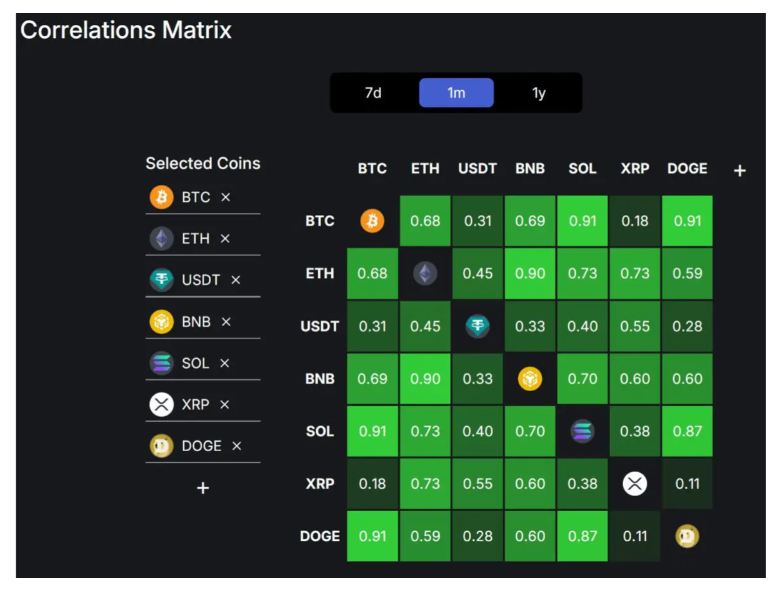Screen dimensions: 781x599
Task: Select the 1m timeframe tab
Action: pyautogui.click(x=456, y=93)
